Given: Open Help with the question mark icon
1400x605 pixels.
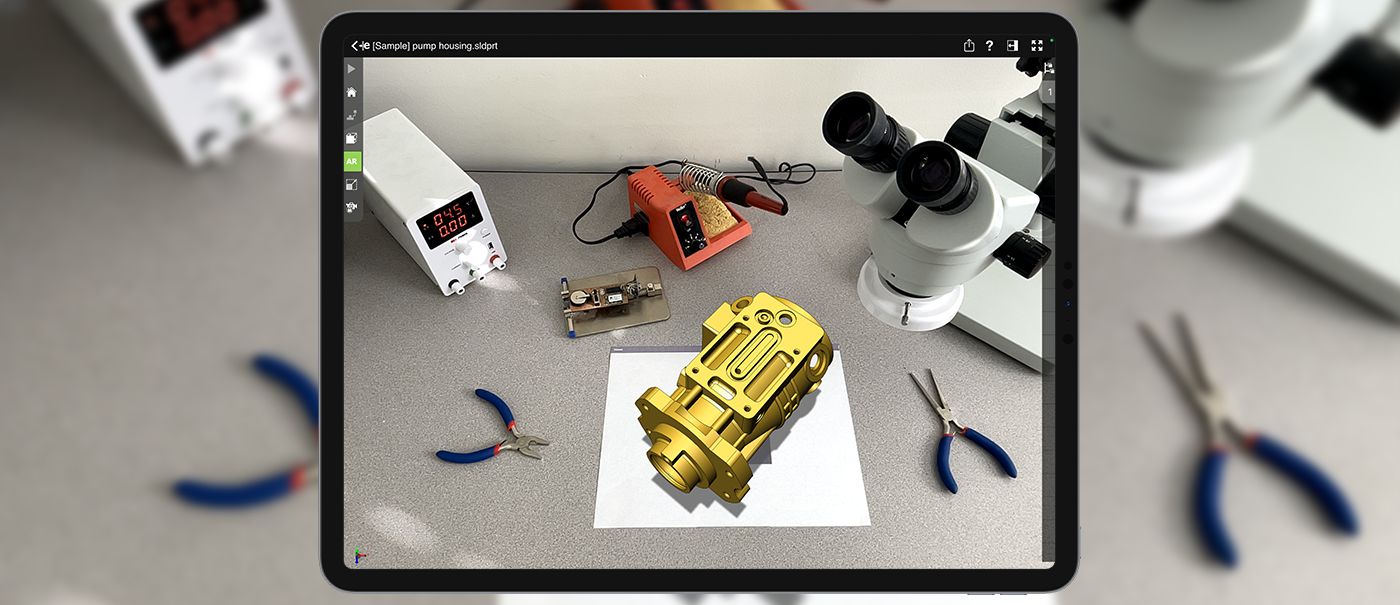Looking at the screenshot, I should click(x=990, y=46).
